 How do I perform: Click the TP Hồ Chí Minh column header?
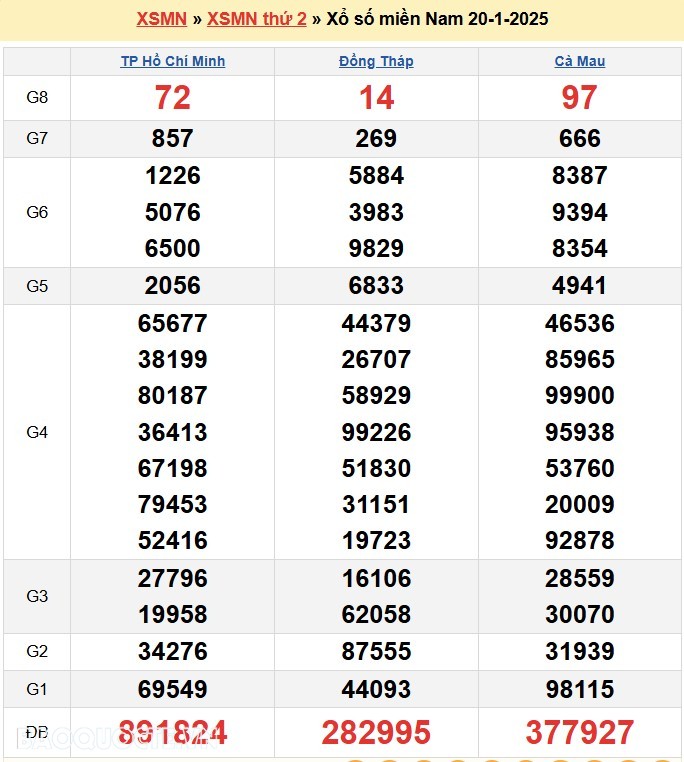(x=173, y=61)
